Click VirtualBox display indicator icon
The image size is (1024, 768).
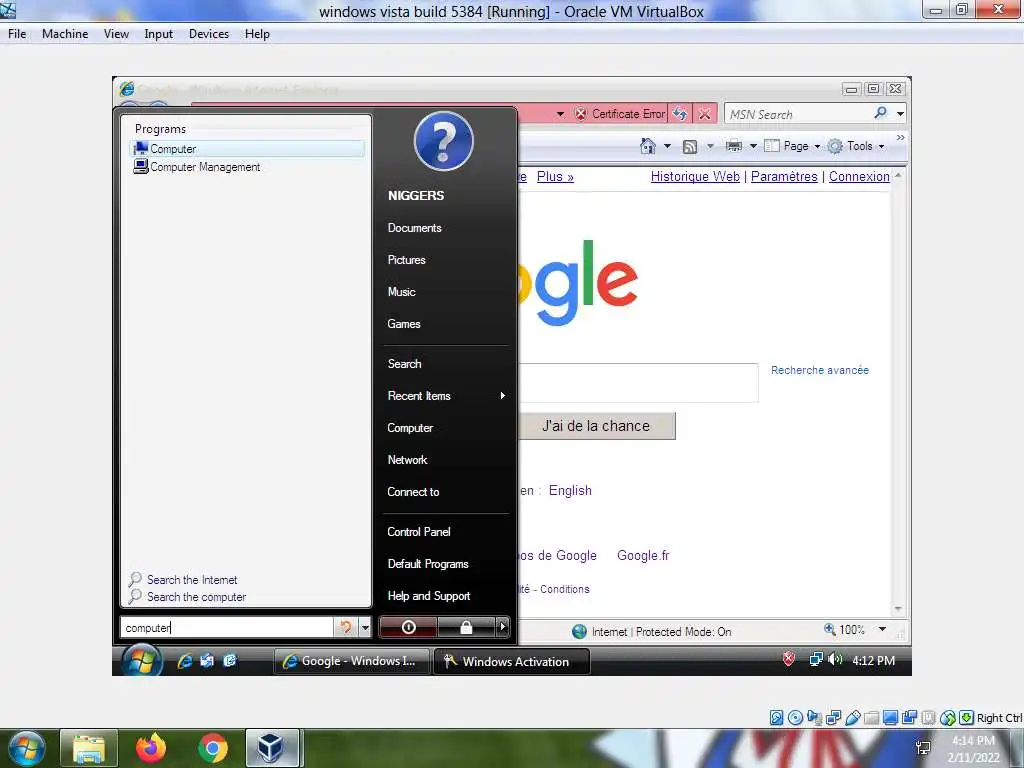[x=890, y=718]
